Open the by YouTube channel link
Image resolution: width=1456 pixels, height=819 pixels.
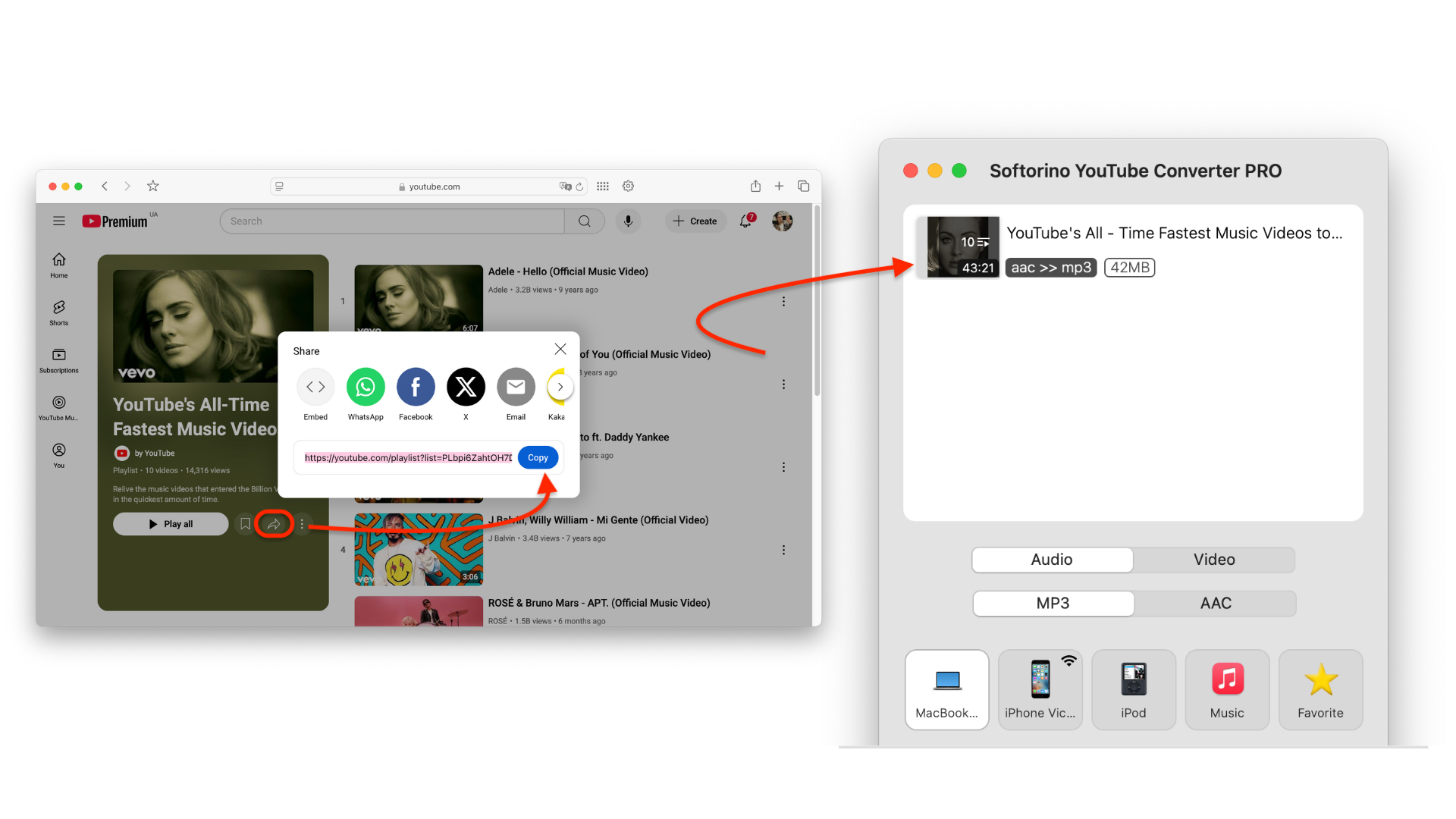154,453
